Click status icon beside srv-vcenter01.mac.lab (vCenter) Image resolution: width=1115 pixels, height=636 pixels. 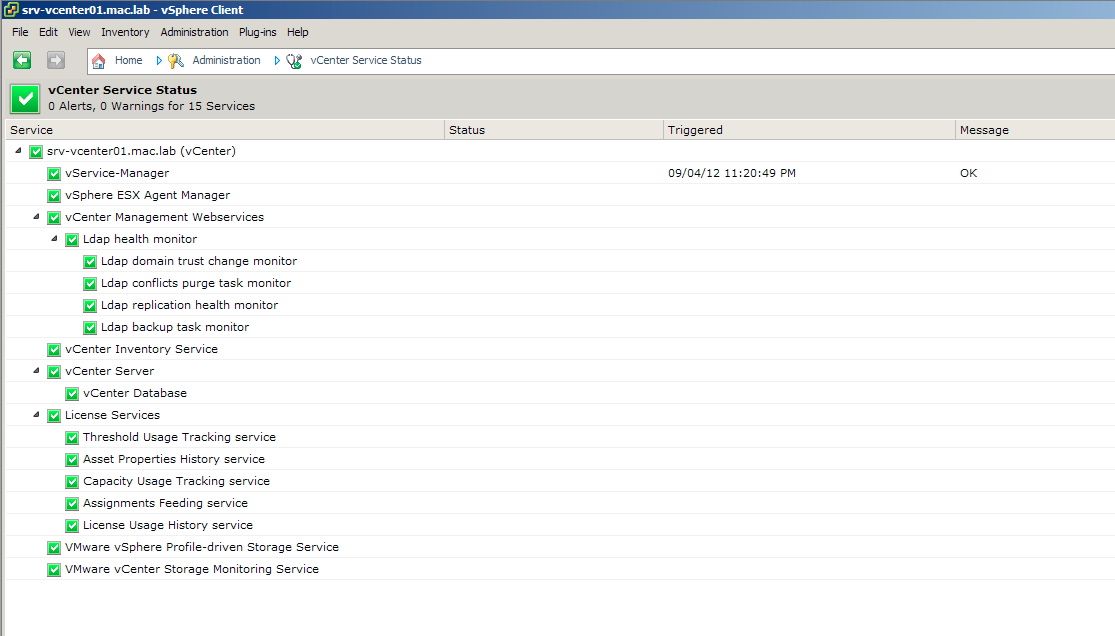click(x=36, y=152)
